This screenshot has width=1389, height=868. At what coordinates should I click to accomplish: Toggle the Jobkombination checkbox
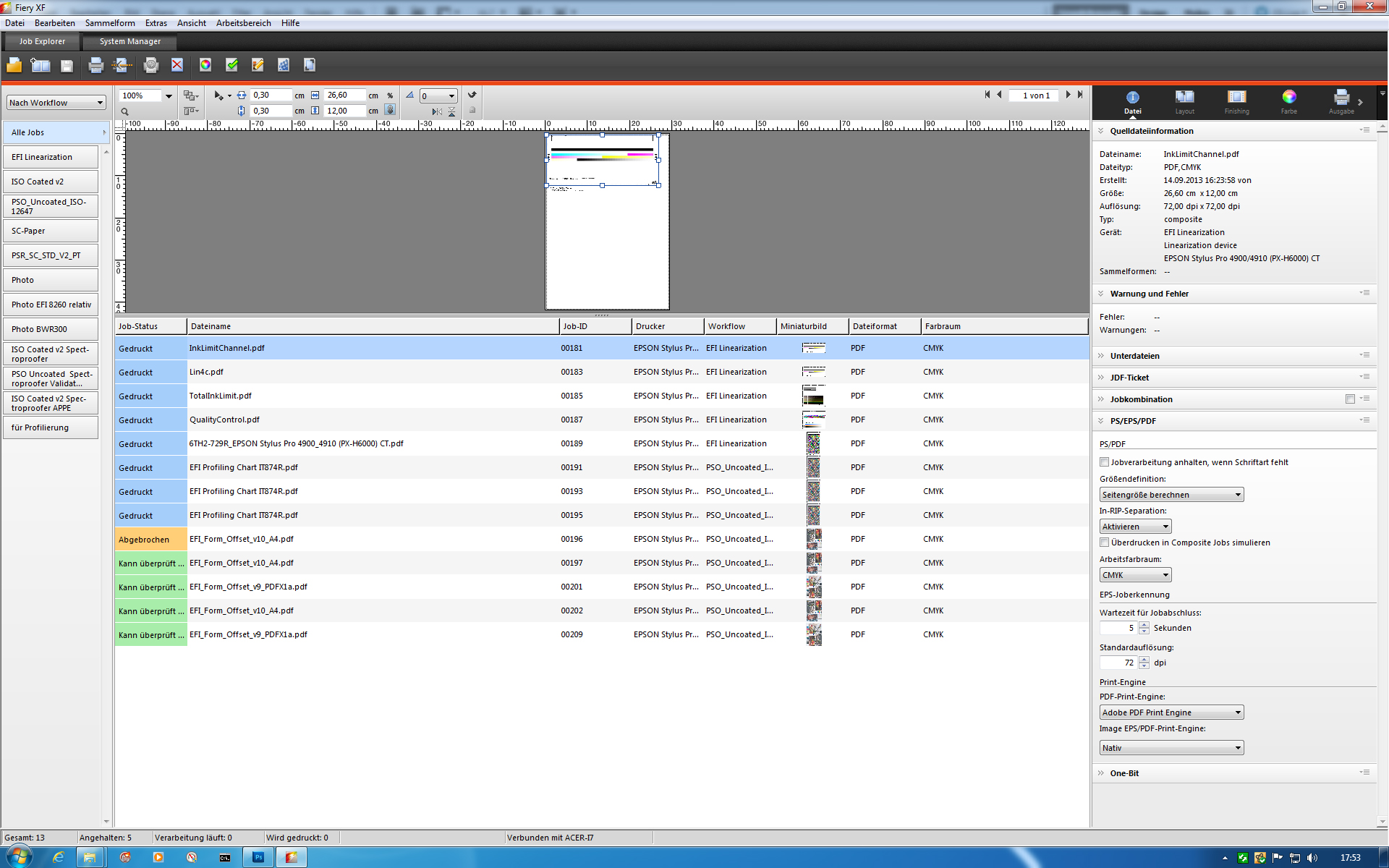[1350, 399]
